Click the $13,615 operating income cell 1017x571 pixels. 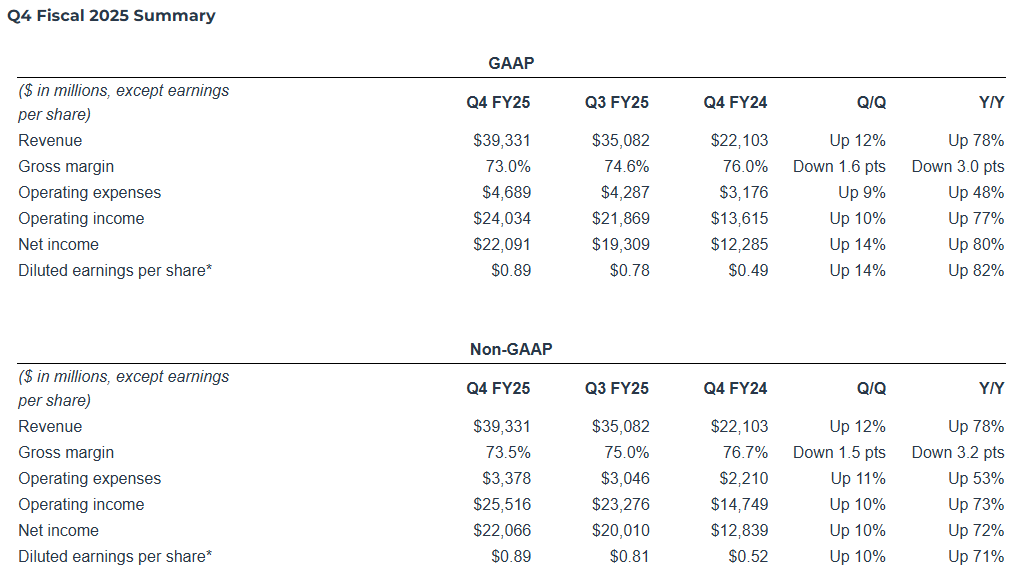(x=740, y=218)
